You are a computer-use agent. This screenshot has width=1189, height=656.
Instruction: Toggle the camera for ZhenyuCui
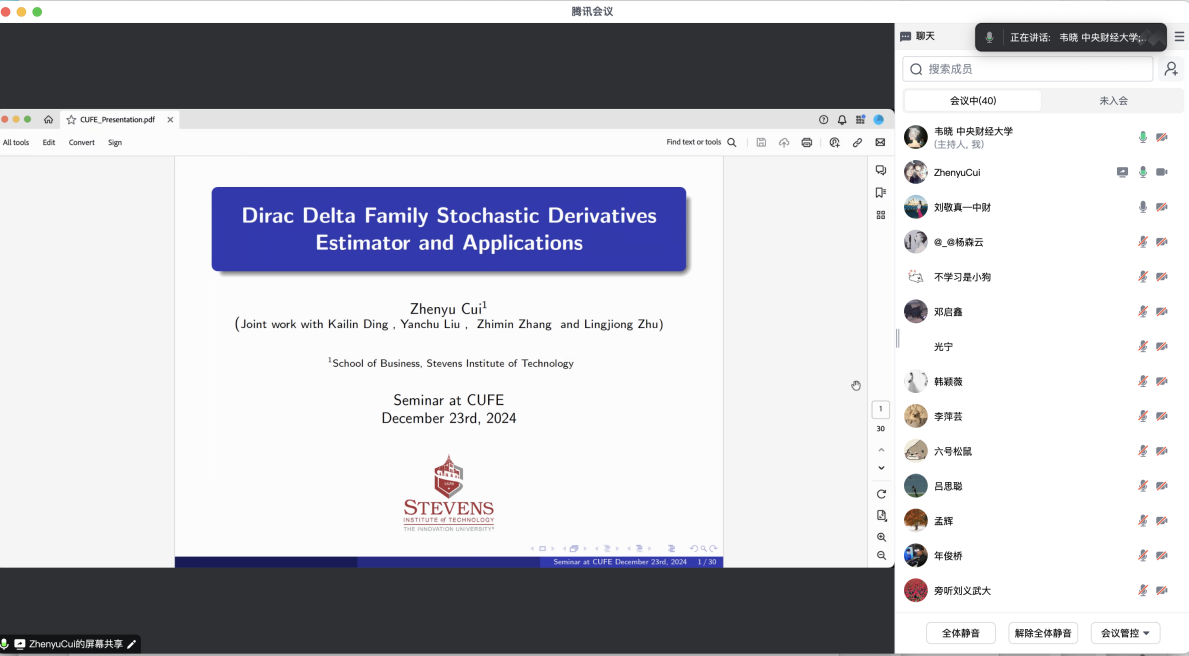point(1162,172)
